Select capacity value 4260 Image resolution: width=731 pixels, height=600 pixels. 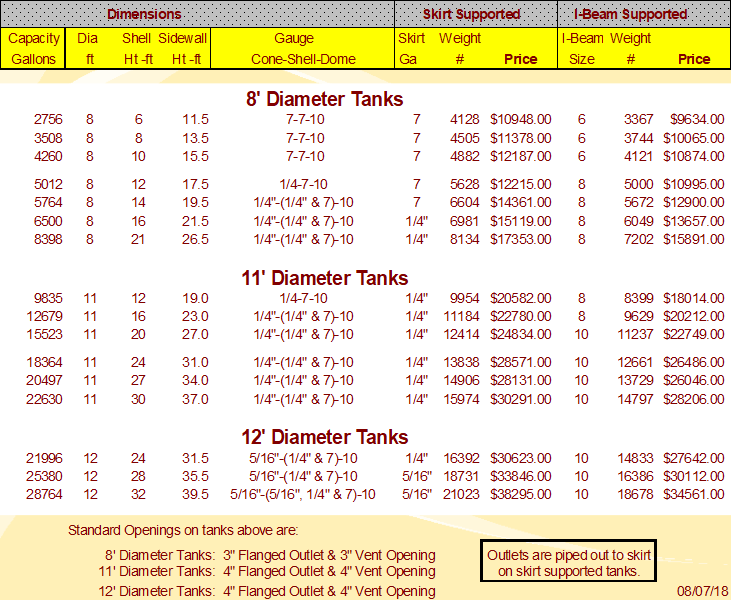click(48, 156)
